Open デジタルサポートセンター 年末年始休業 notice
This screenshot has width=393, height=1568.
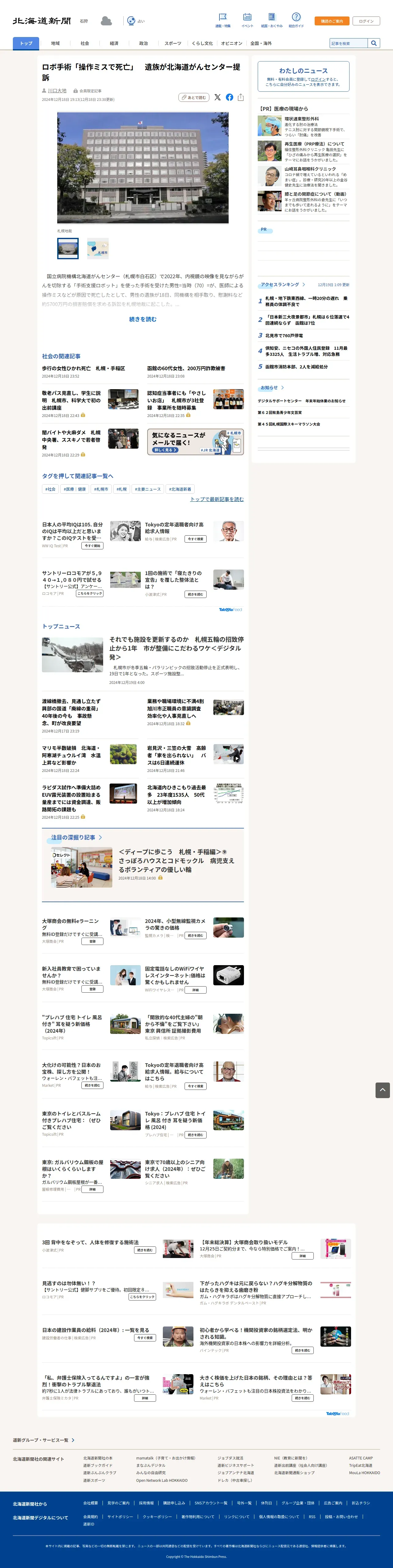point(301,400)
